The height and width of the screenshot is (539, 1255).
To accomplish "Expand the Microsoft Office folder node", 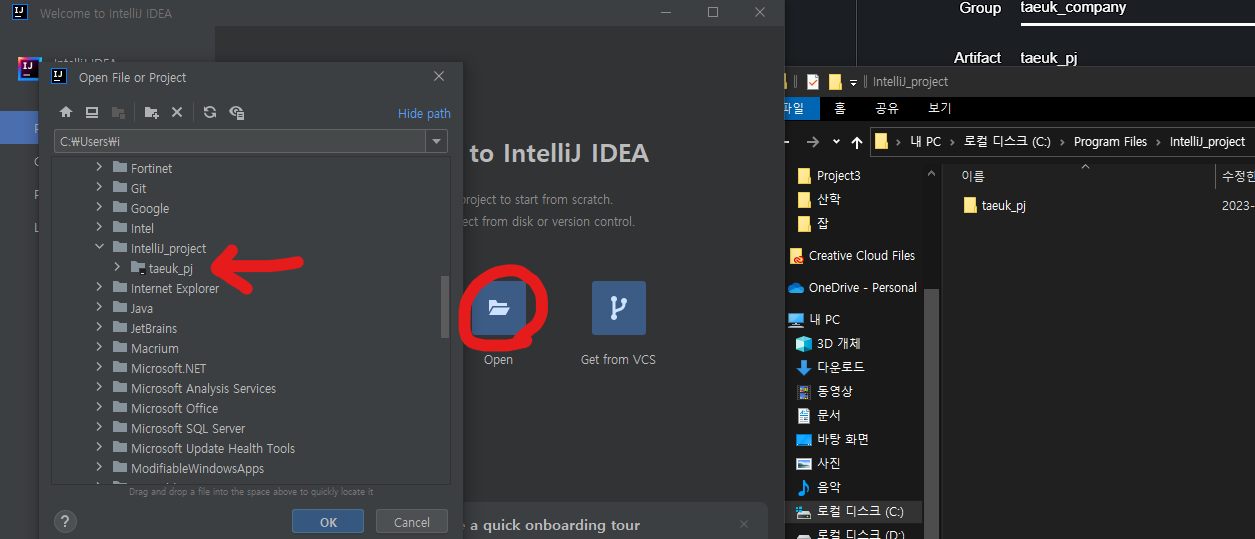I will click(x=99, y=407).
